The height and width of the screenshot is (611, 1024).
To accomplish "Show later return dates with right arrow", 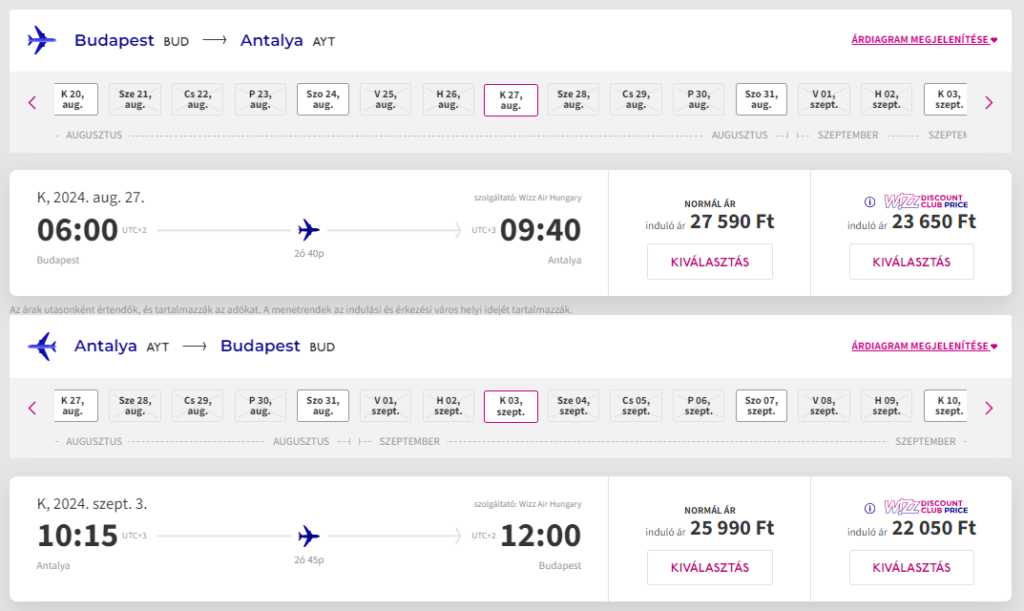I will pyautogui.click(x=989, y=409).
